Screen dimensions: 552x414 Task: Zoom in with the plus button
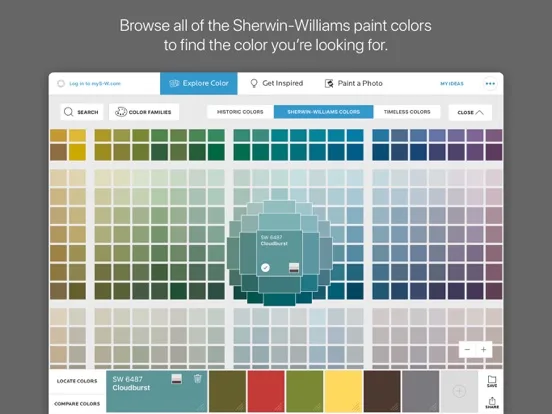[484, 350]
